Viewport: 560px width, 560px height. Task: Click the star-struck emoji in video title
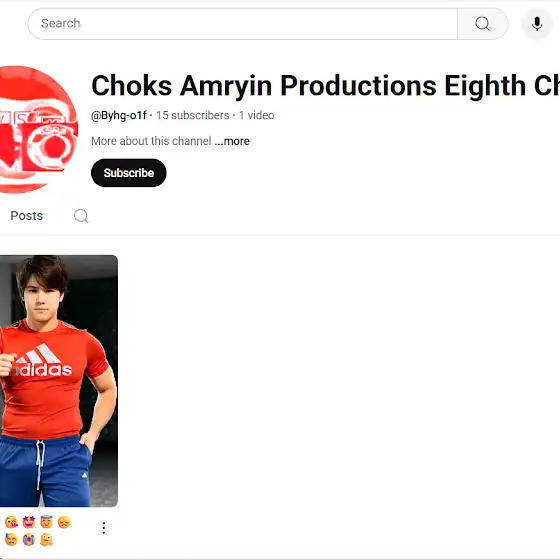click(x=29, y=522)
